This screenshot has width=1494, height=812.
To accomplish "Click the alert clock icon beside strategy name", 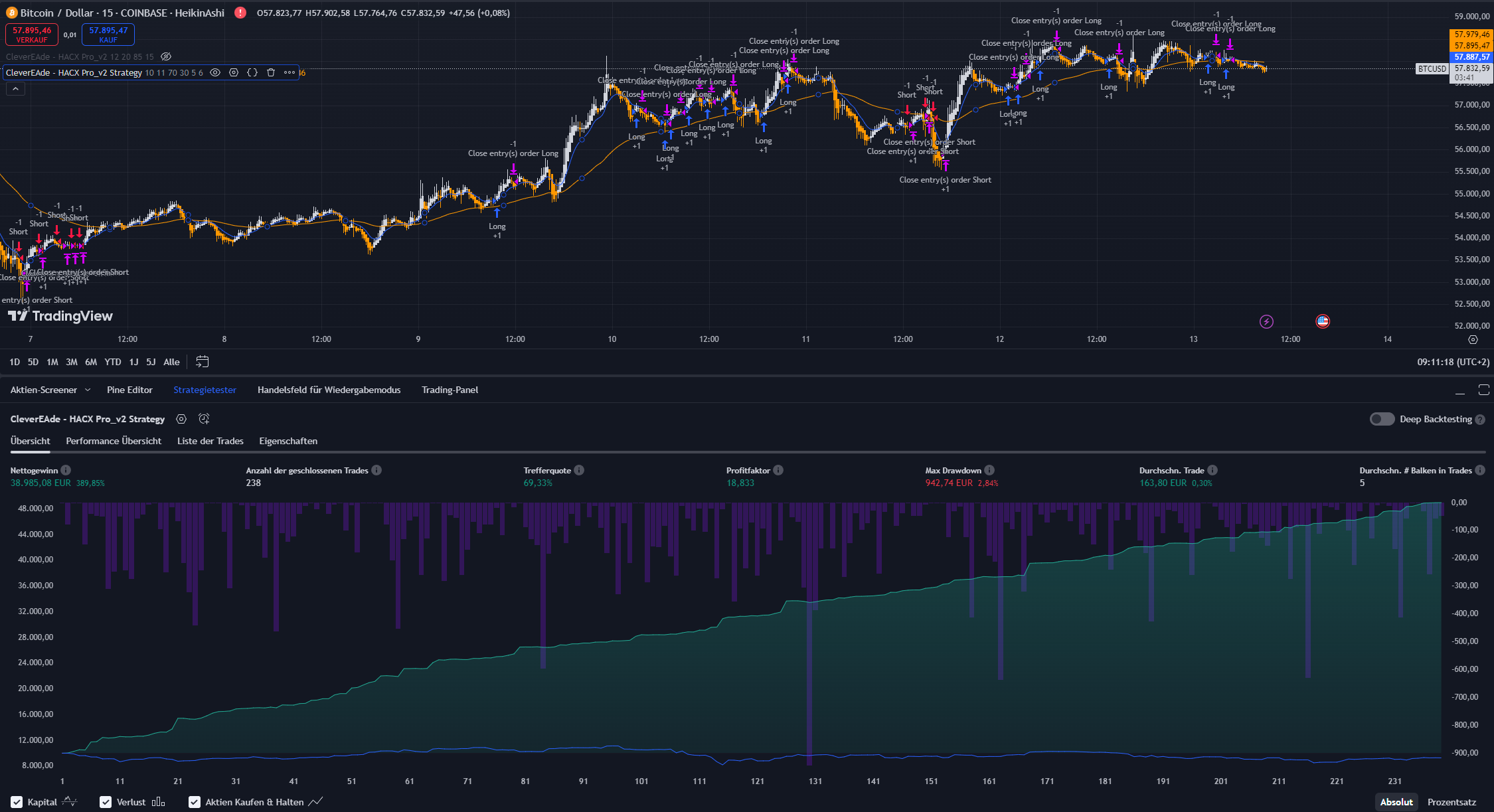I will 204,419.
